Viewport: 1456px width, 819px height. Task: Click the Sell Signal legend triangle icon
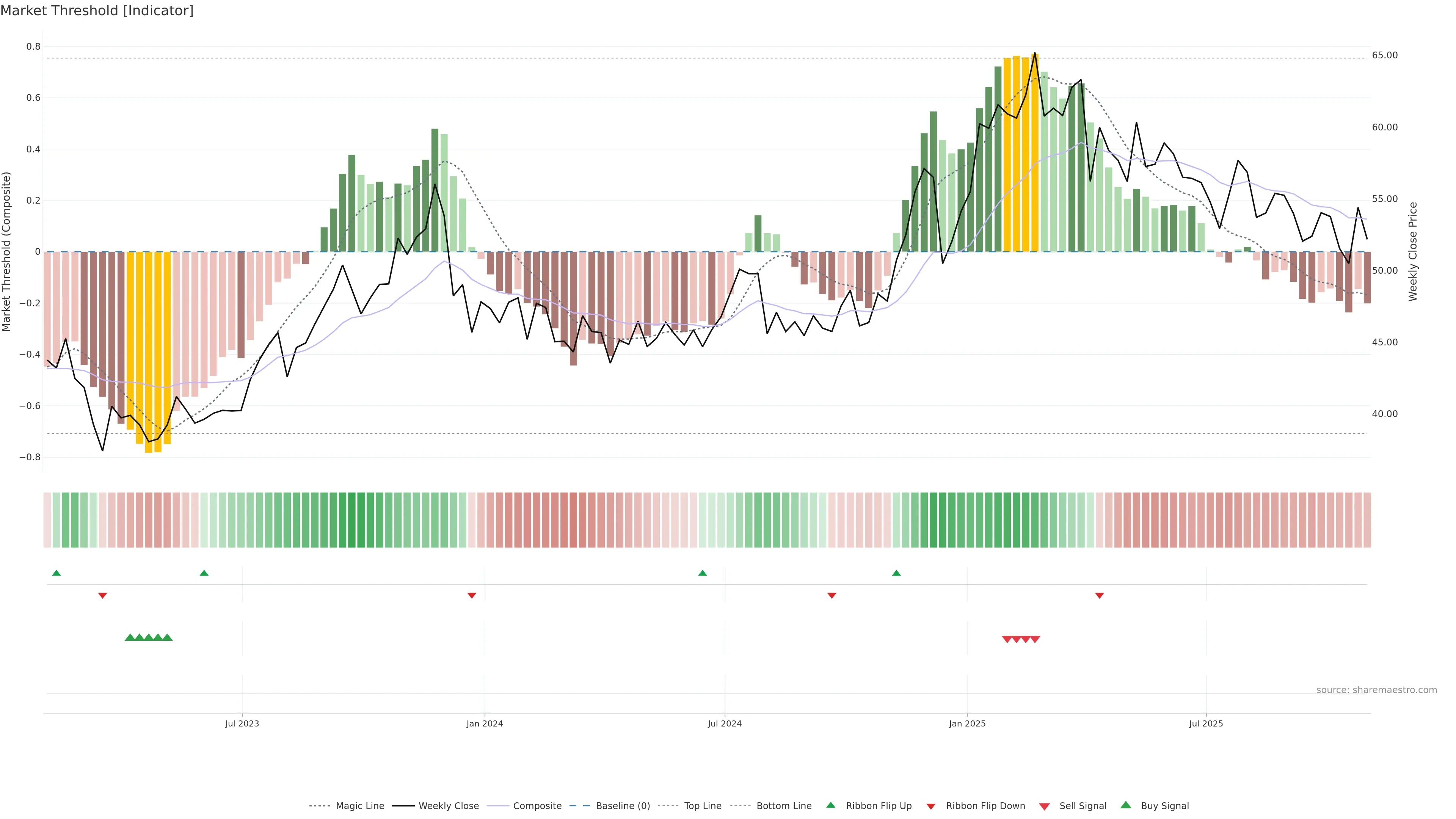1044,806
